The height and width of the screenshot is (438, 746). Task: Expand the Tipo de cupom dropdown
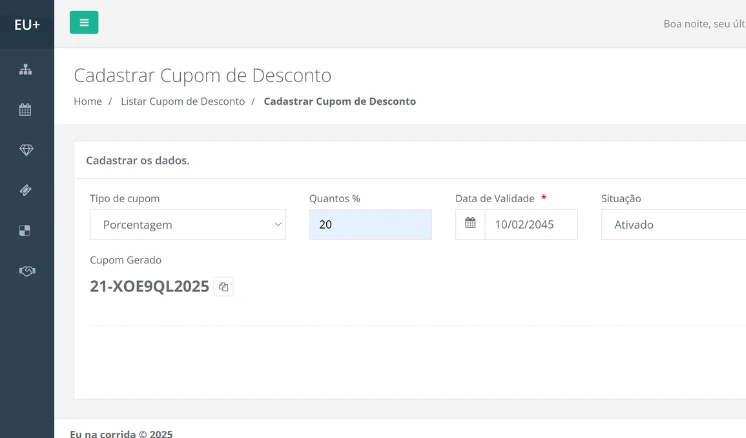[188, 225]
